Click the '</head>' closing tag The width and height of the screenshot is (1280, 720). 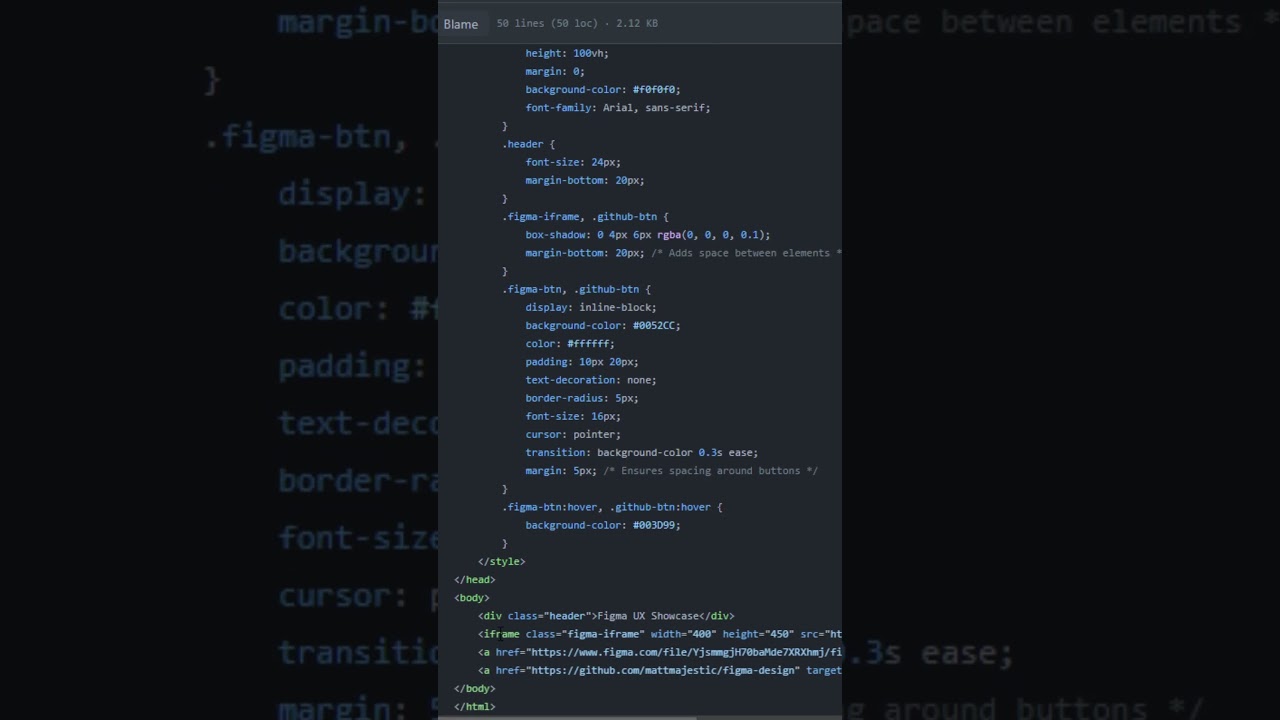(x=475, y=579)
